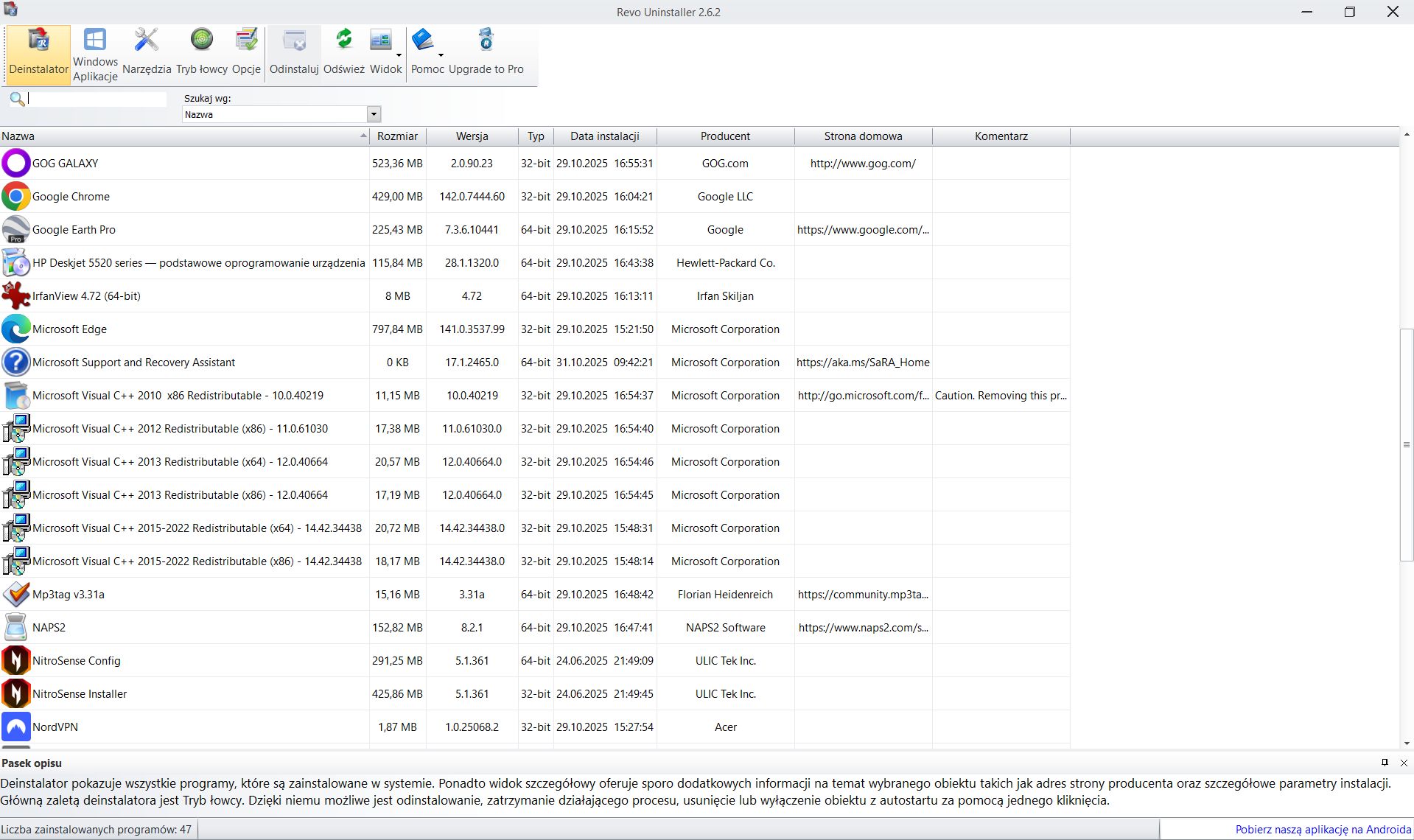Screen dimensions: 1414x840
Task: Select Visual C++ 2013 (x86) icon
Action: [x=15, y=495]
